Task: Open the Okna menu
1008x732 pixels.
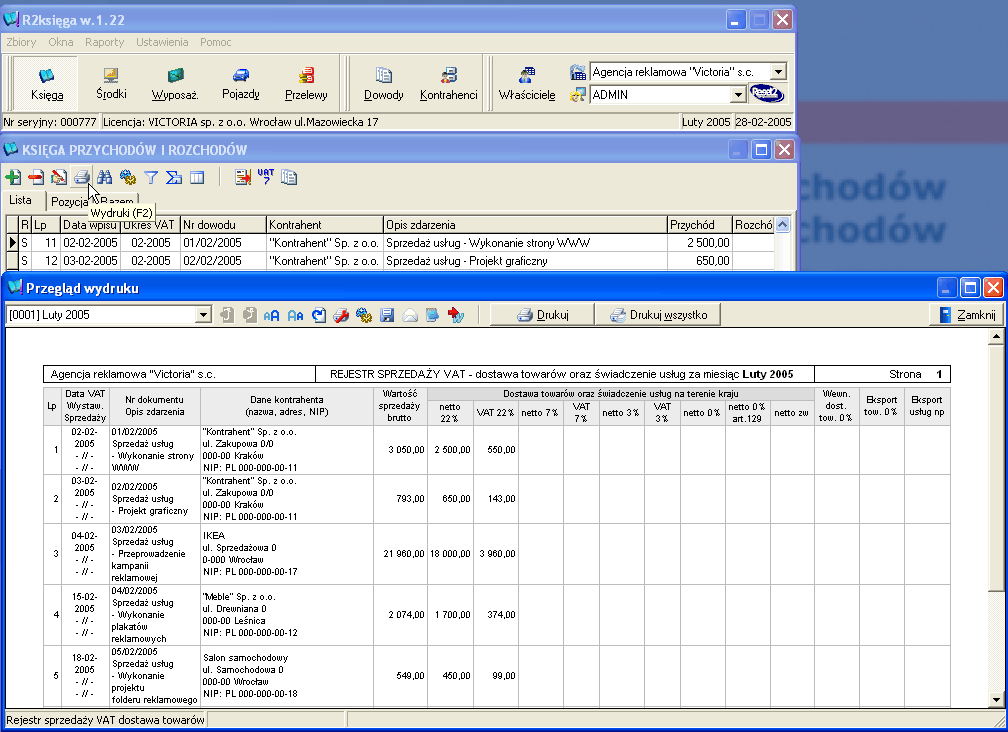Action: tap(60, 42)
